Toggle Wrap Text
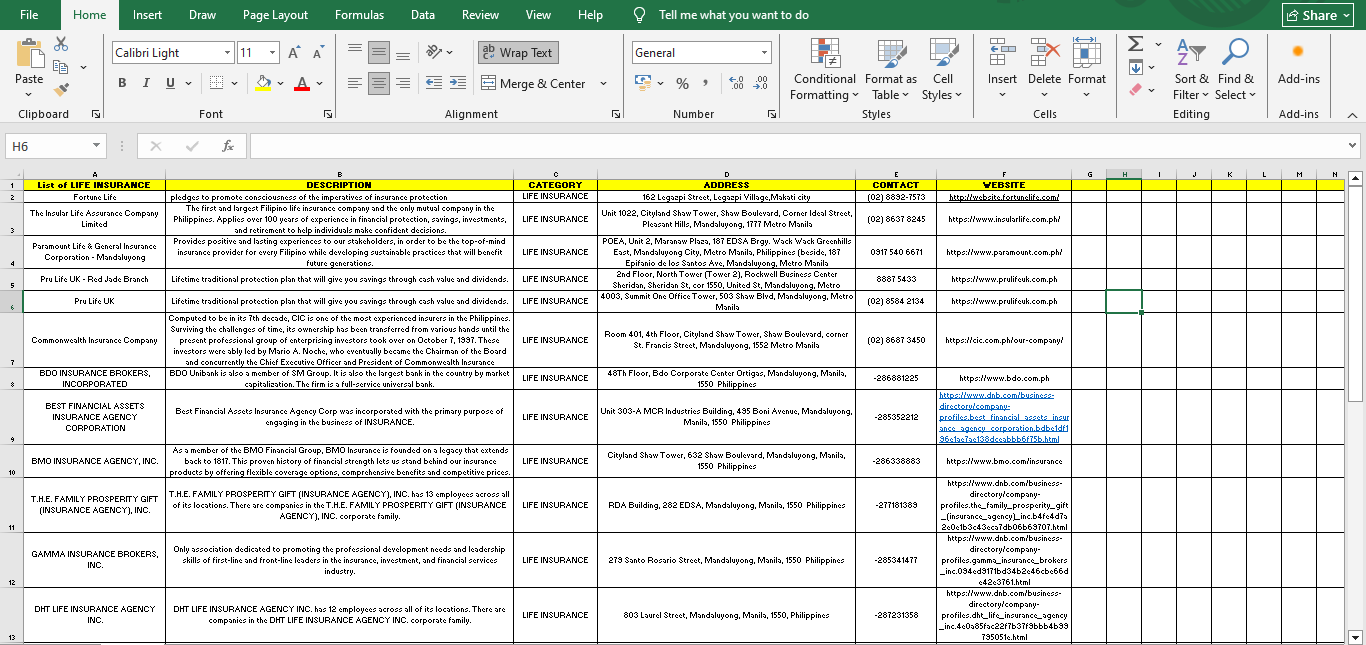 pos(517,53)
